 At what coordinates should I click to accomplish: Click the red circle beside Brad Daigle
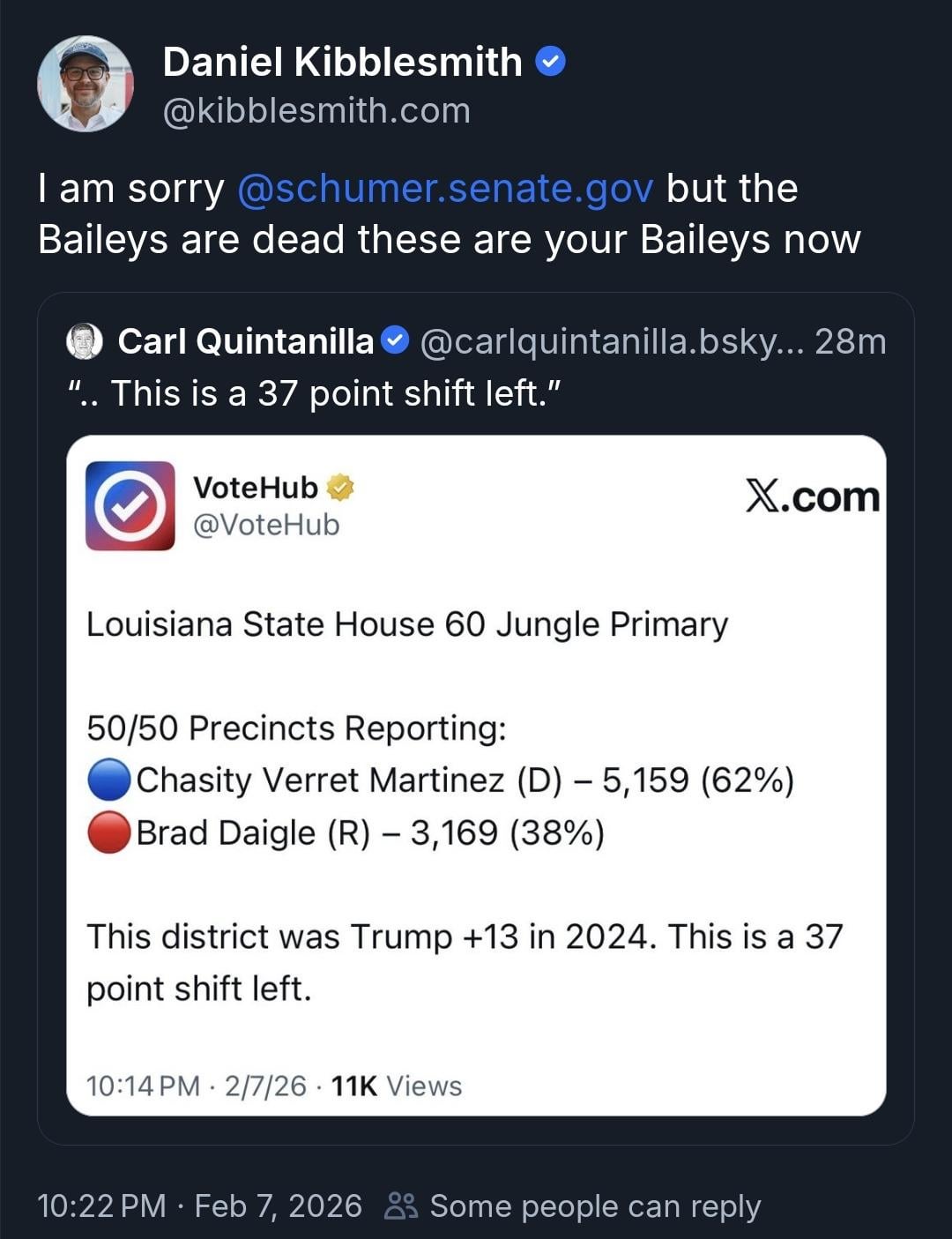pos(109,833)
